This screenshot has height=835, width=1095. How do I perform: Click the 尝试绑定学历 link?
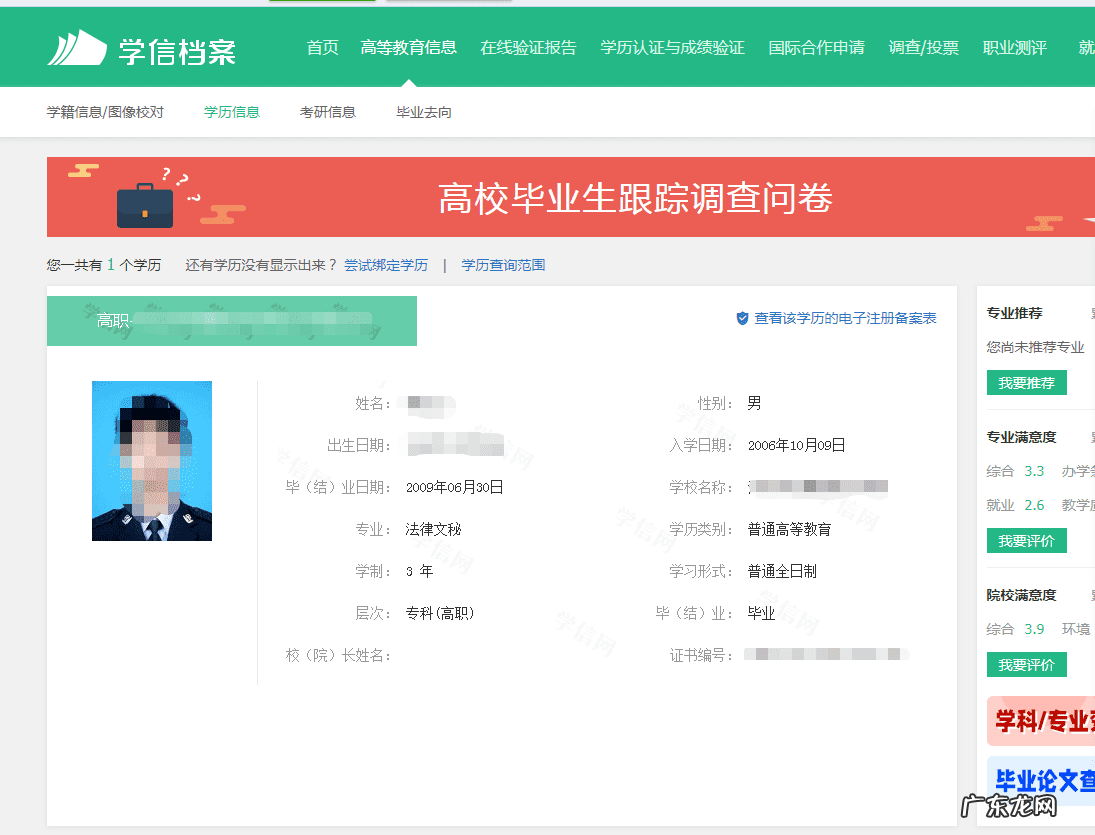click(386, 265)
